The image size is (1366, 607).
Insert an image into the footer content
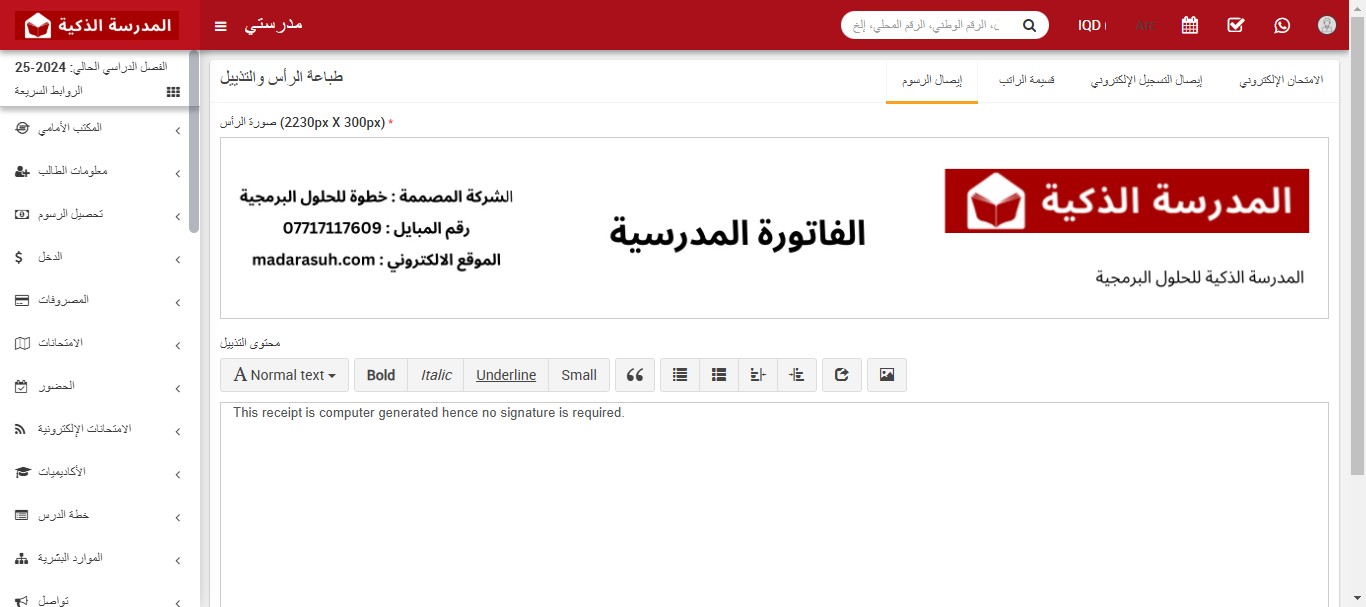coord(886,374)
